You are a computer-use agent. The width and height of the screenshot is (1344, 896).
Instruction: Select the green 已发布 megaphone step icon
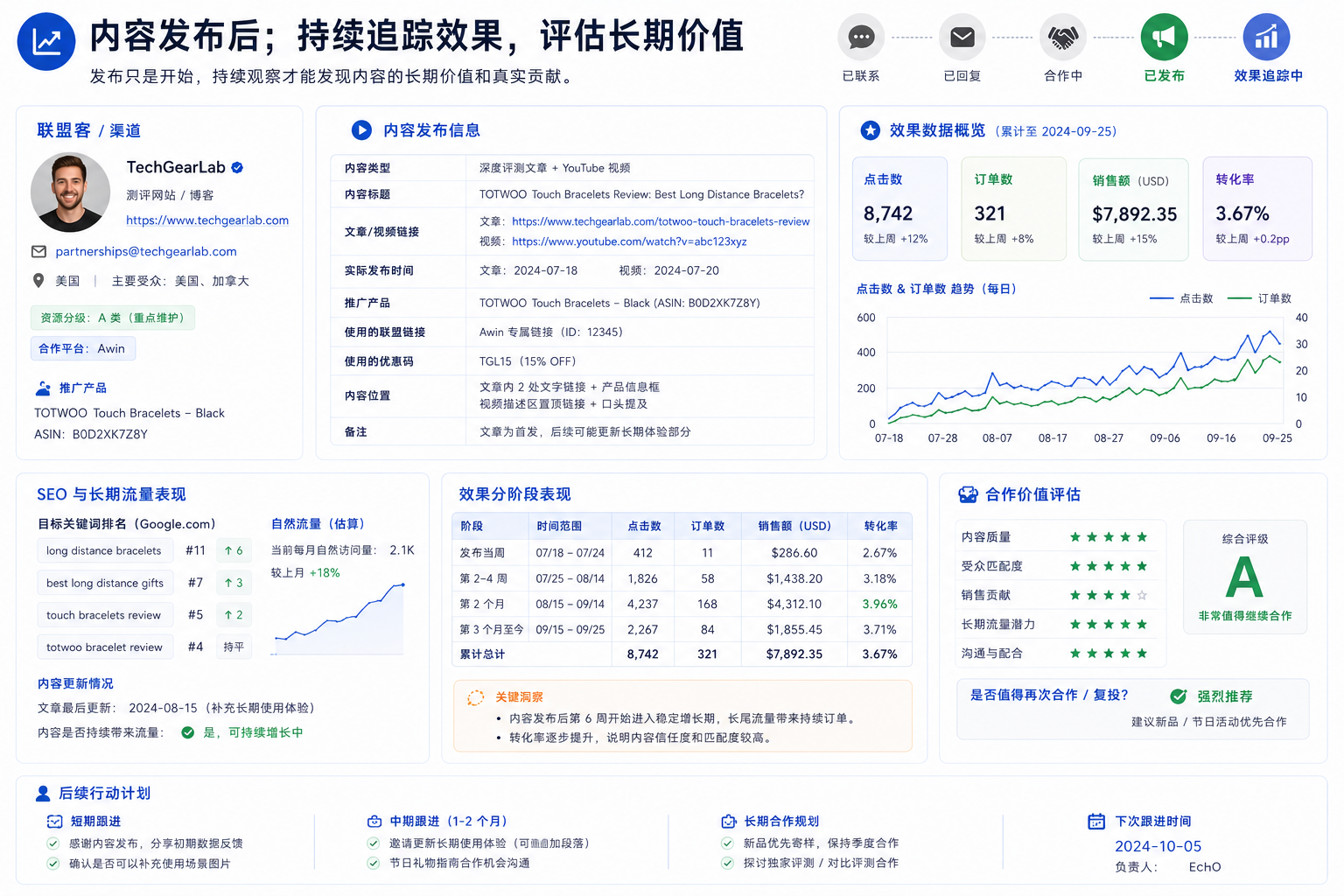1165,37
